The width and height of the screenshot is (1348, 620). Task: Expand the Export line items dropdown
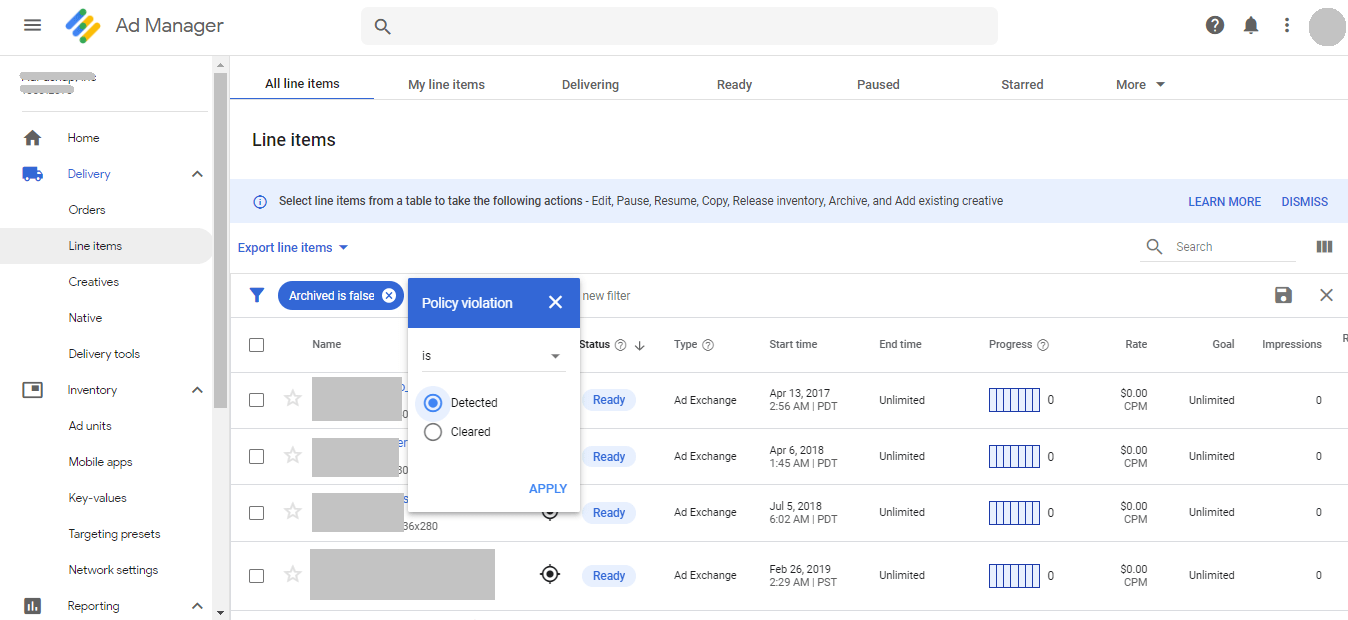click(x=293, y=248)
